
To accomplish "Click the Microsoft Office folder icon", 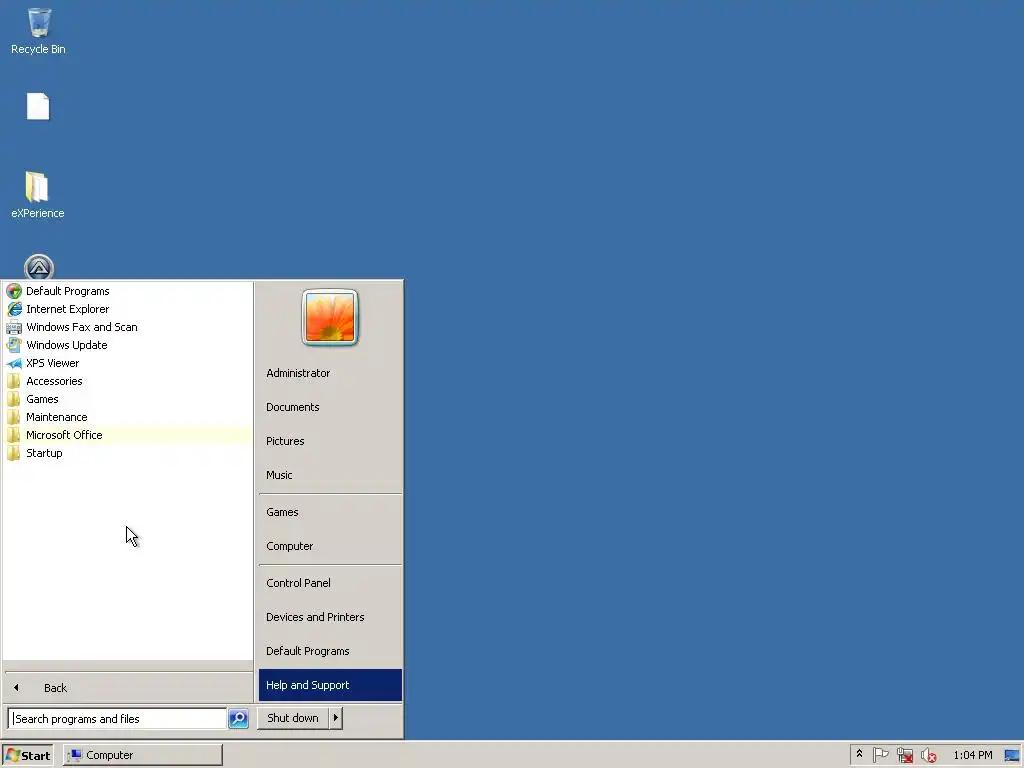I will pyautogui.click(x=14, y=435).
